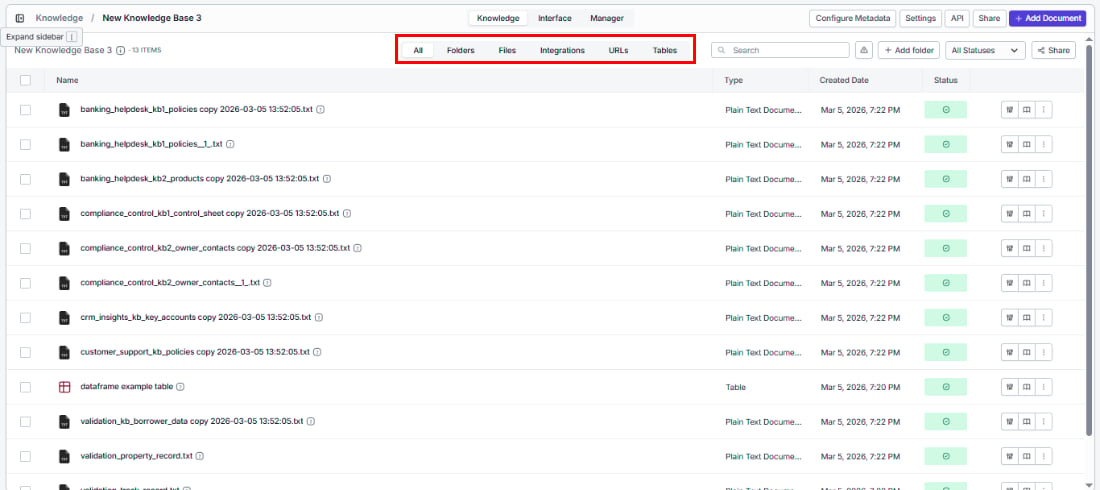Click the Add folder button

[908, 51]
